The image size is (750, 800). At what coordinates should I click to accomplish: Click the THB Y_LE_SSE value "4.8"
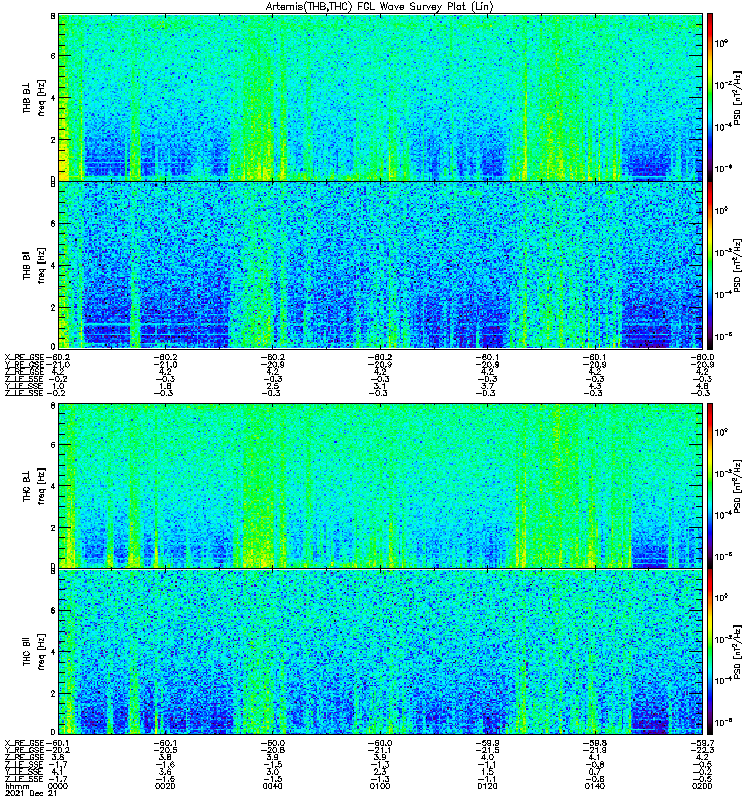click(703, 386)
